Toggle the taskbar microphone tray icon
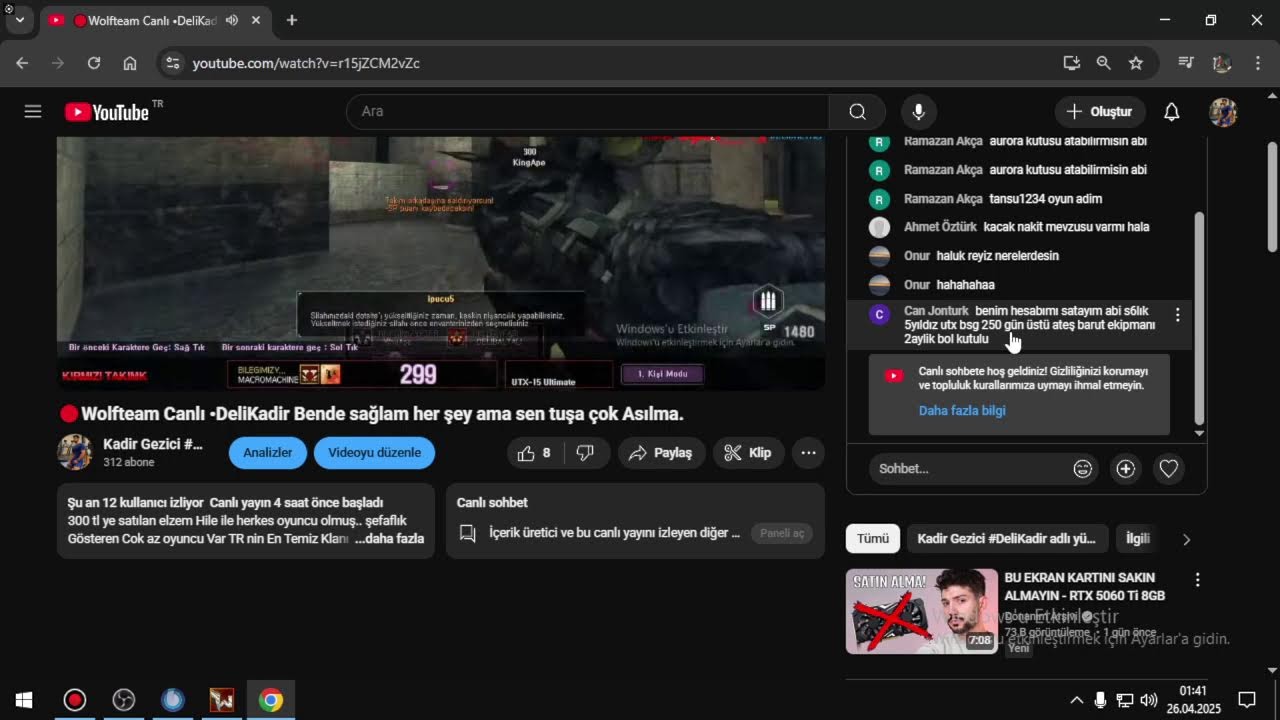1280x720 pixels. (x=1100, y=700)
